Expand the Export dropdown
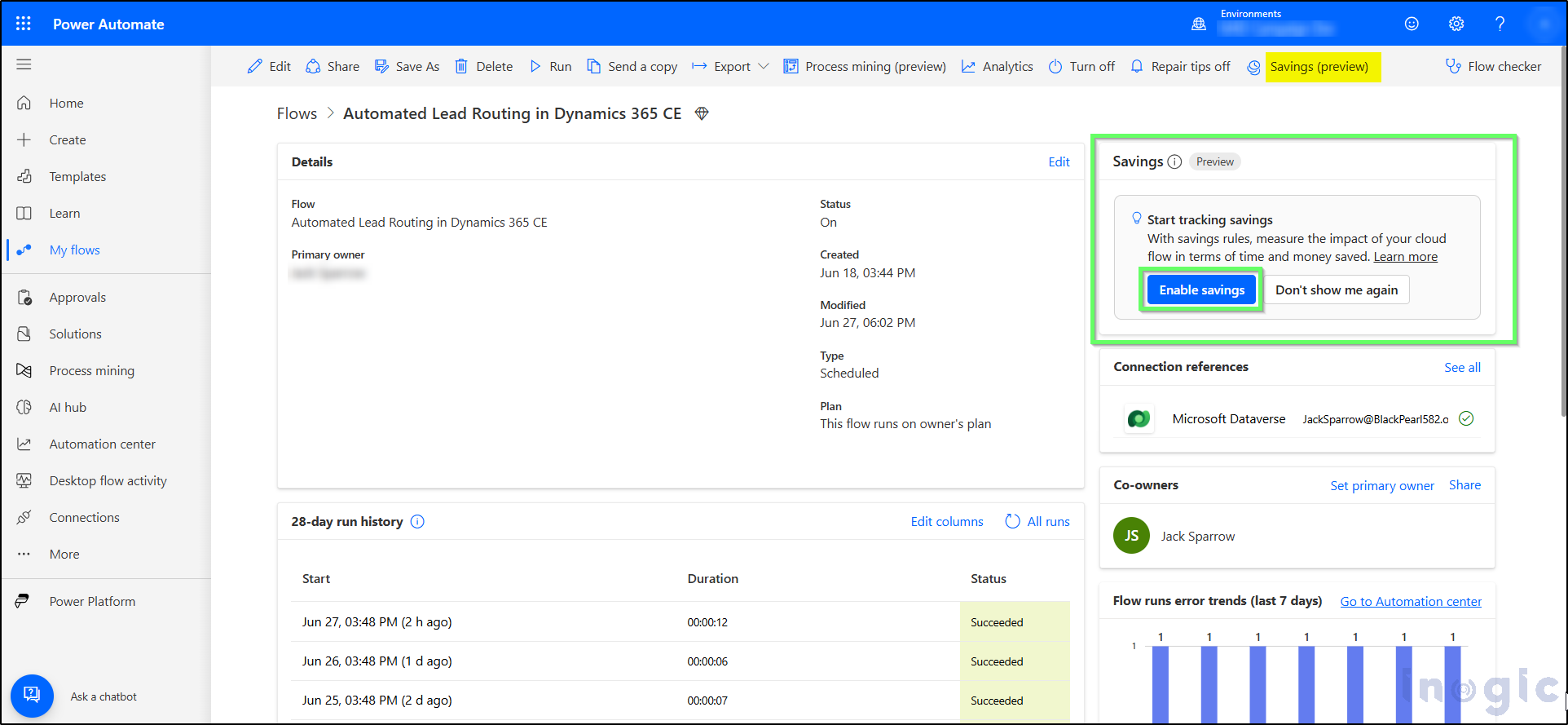 [763, 66]
